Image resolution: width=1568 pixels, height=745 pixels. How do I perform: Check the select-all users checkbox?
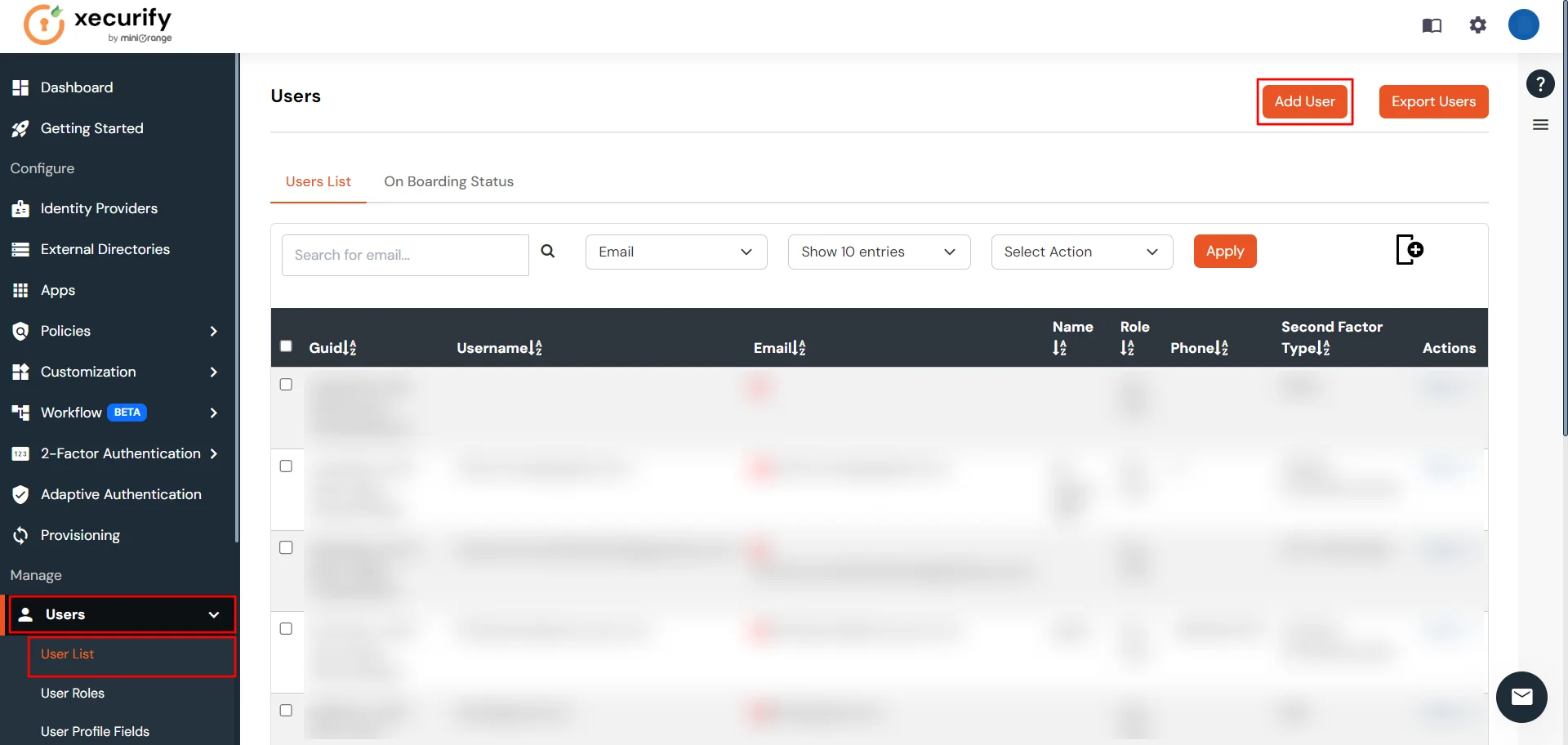click(286, 346)
